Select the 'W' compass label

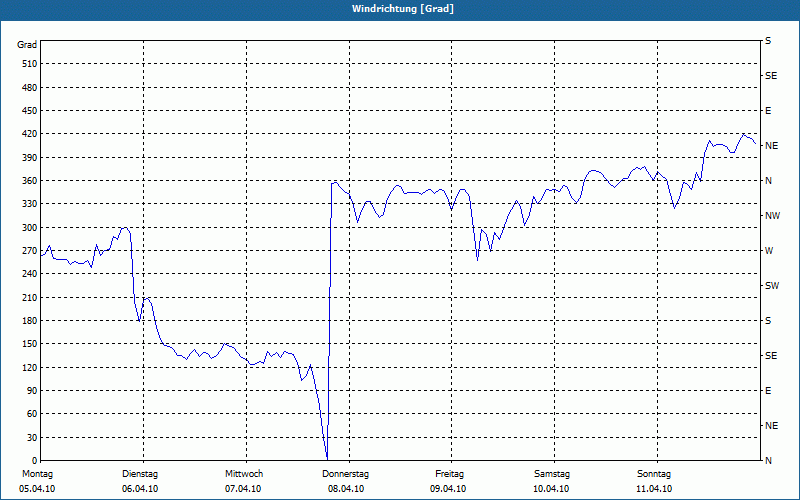769,251
